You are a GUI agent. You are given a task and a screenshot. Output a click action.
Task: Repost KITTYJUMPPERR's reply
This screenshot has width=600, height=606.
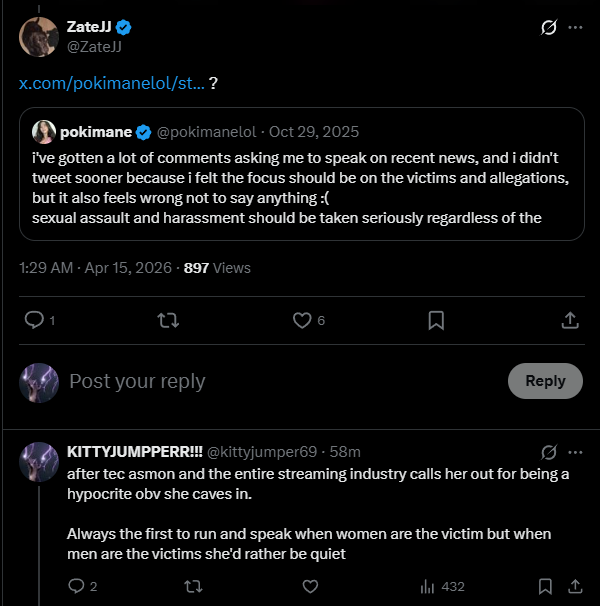point(193,586)
